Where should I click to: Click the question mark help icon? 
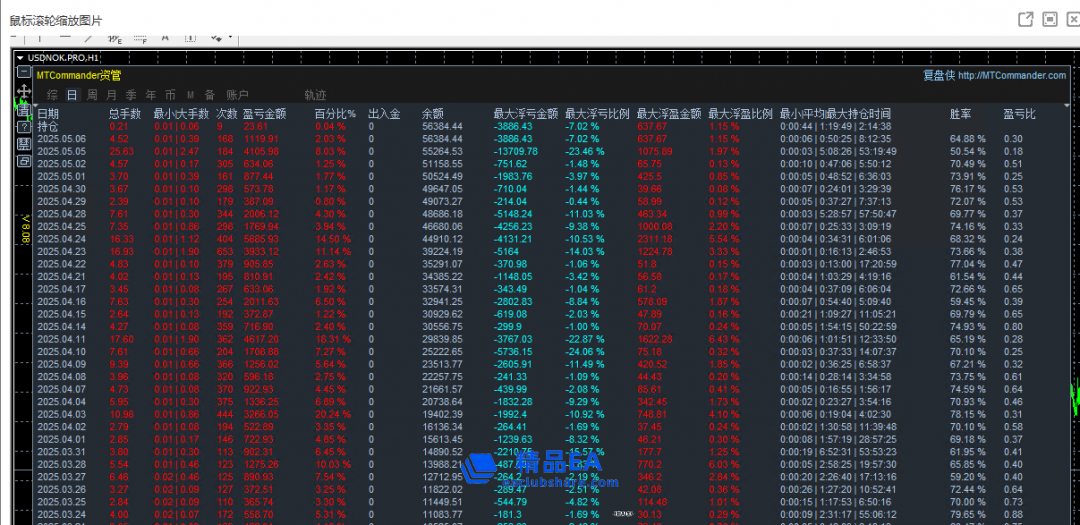[x=24, y=127]
